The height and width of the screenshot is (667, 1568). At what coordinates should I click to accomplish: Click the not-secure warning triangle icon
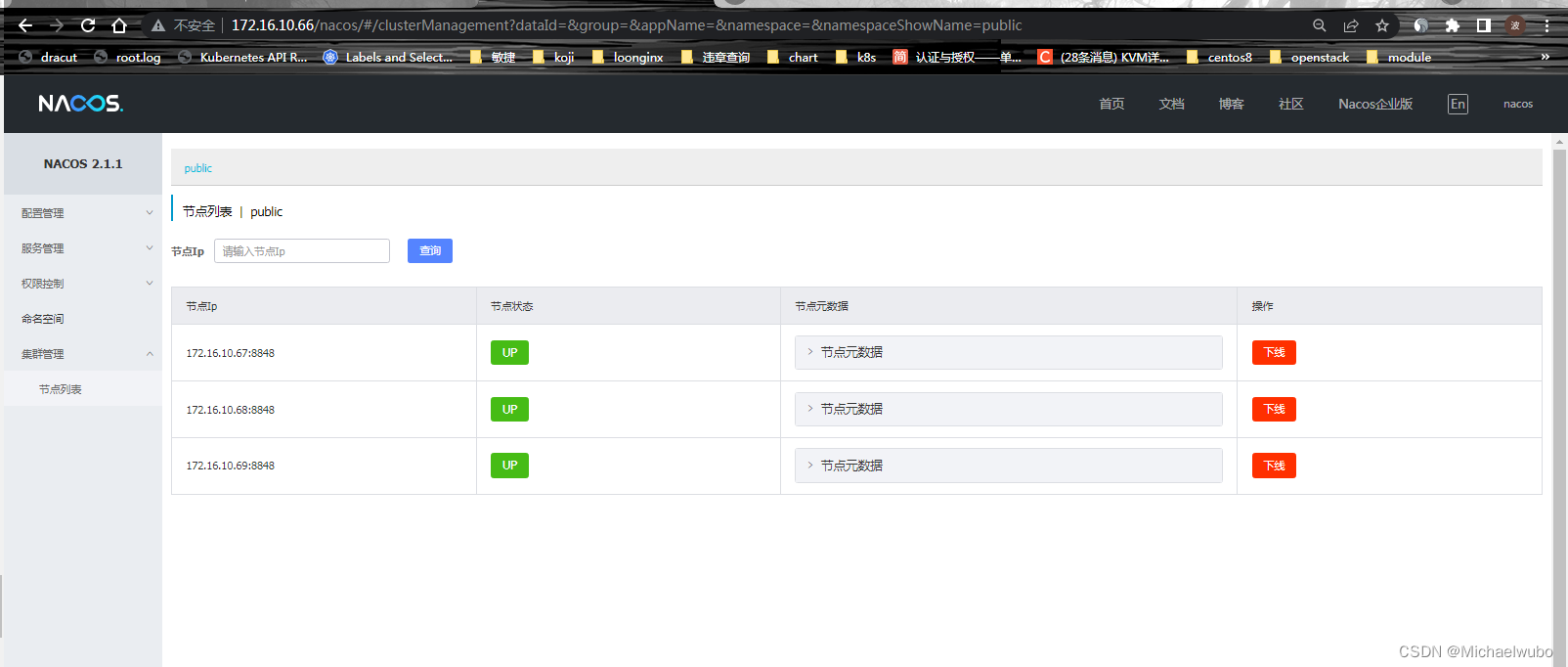click(x=158, y=25)
